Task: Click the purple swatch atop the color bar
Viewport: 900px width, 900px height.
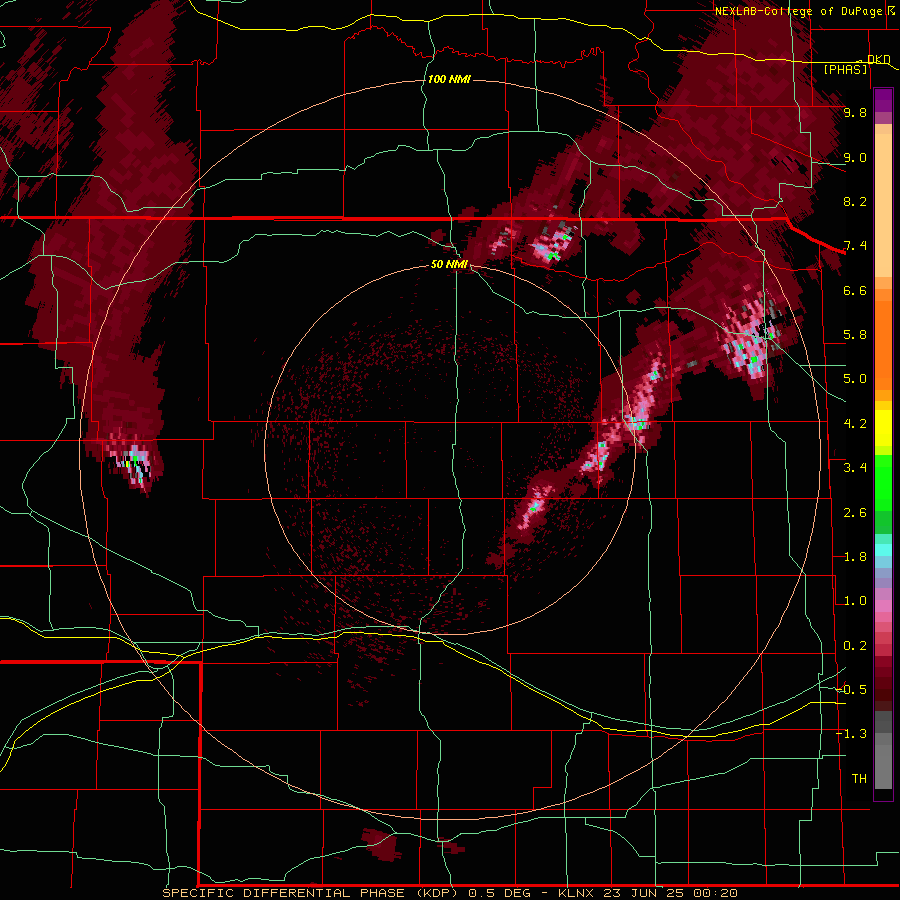Action: point(883,100)
